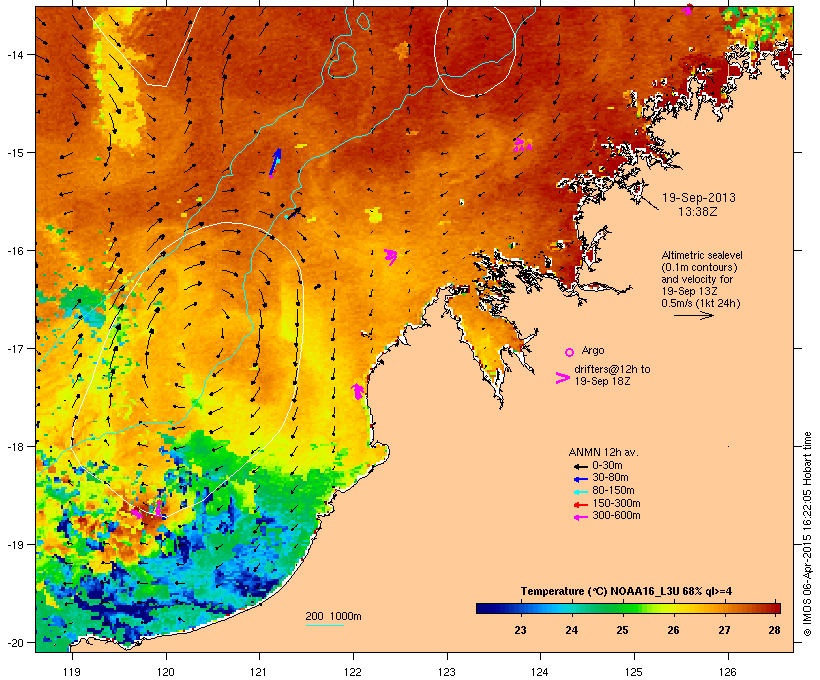Click the longitude axis label '124'
This screenshot has height=680, width=820.
540,672
